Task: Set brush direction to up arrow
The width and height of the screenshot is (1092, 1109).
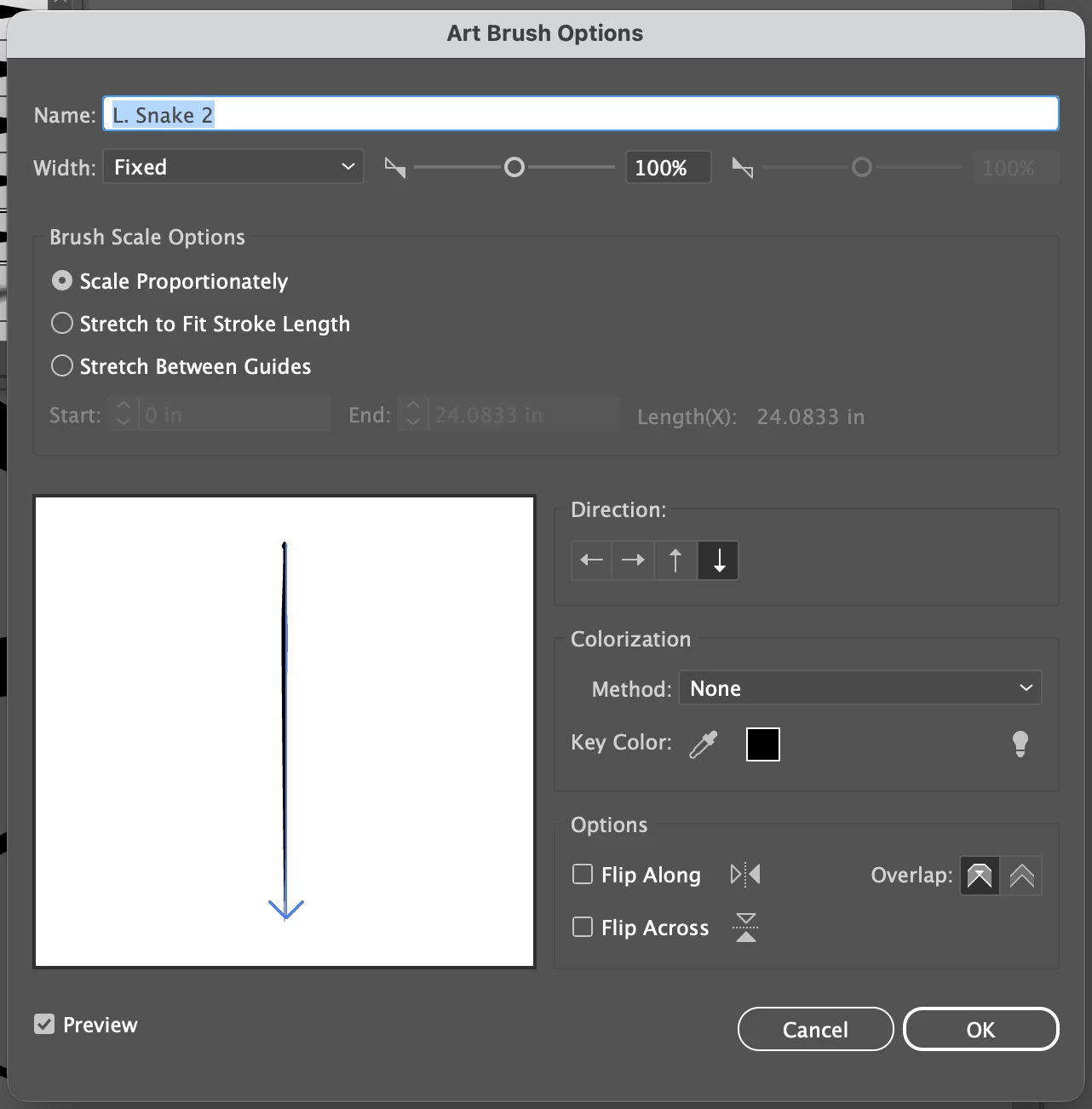Action: [x=675, y=560]
